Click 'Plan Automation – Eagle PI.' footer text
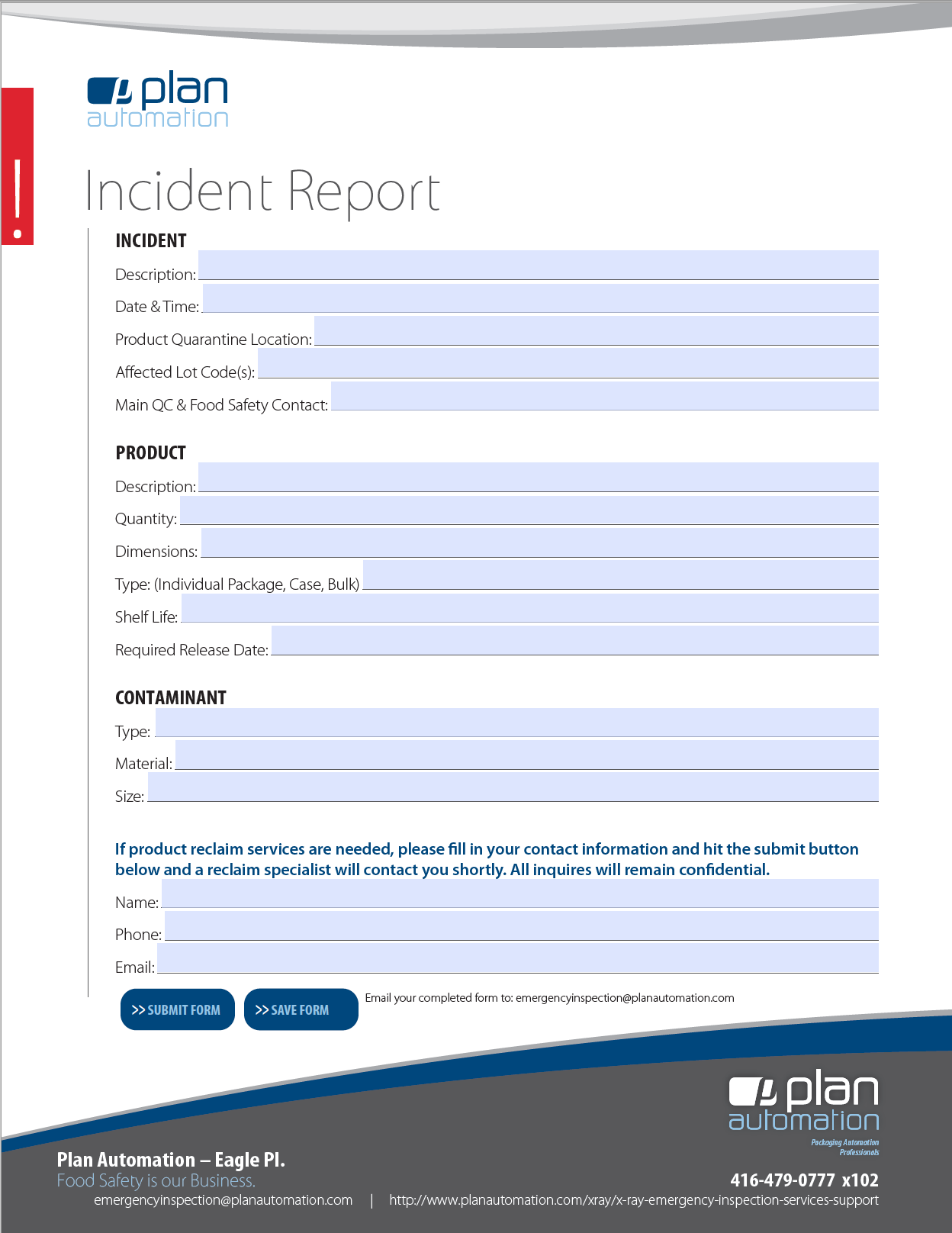952x1233 pixels. coord(171,1160)
